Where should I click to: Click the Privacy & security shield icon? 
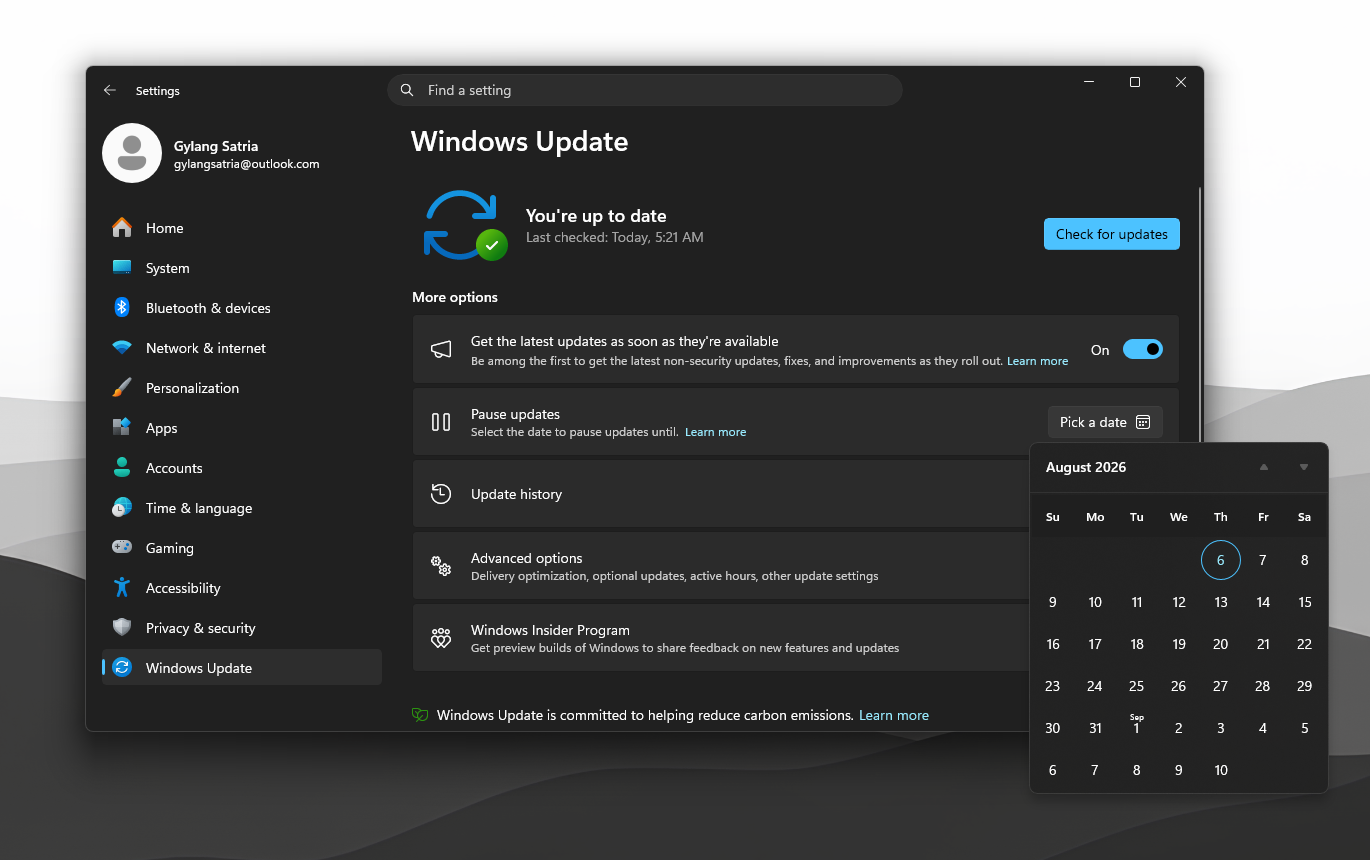[x=122, y=628]
